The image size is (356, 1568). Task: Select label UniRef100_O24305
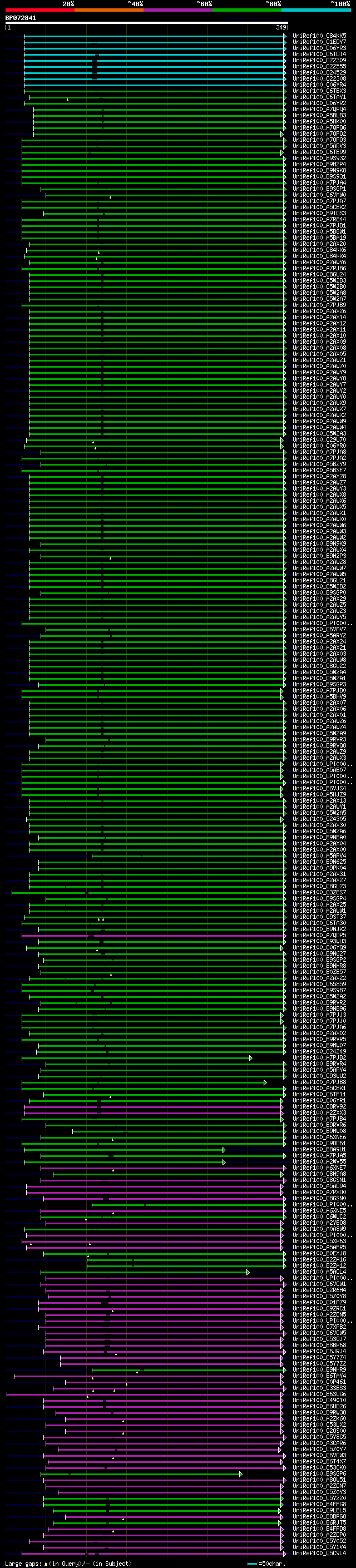coord(319,819)
